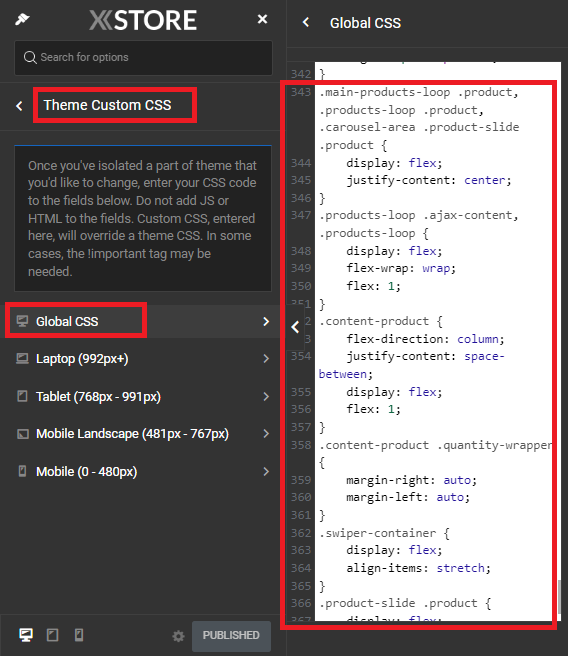Click 'margin-left: auto;' on line 360

pos(408,497)
